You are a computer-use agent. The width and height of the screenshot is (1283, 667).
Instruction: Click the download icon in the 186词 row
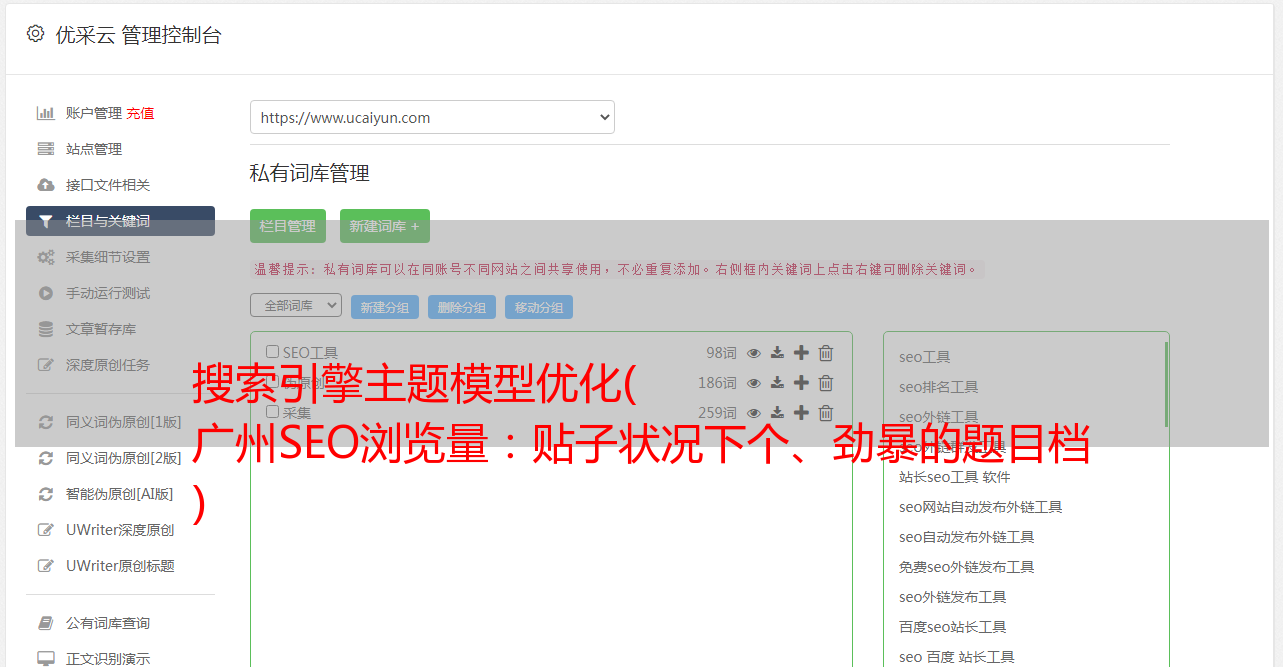tap(777, 383)
